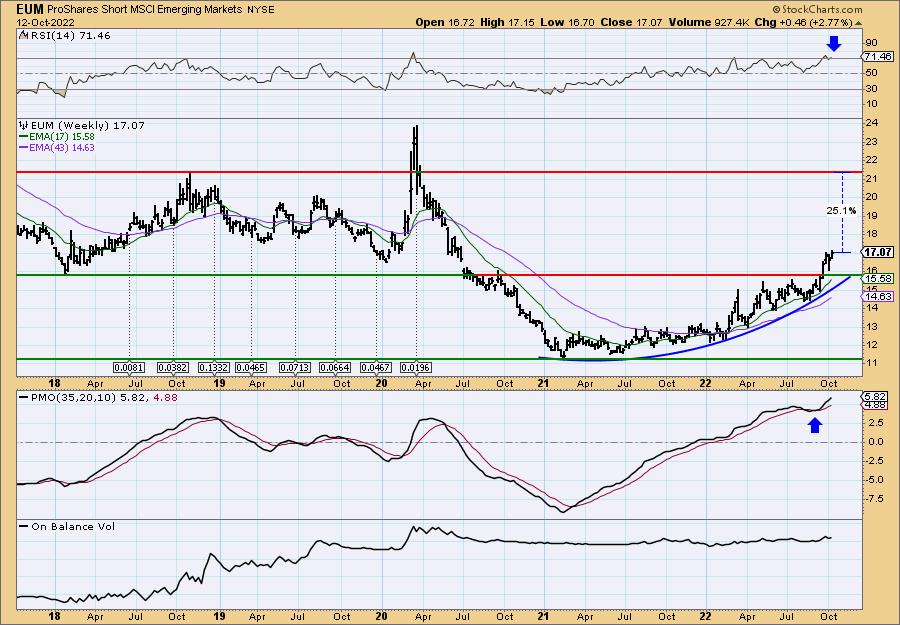Click the 0.0 level on the PMO axis

[x=874, y=442]
